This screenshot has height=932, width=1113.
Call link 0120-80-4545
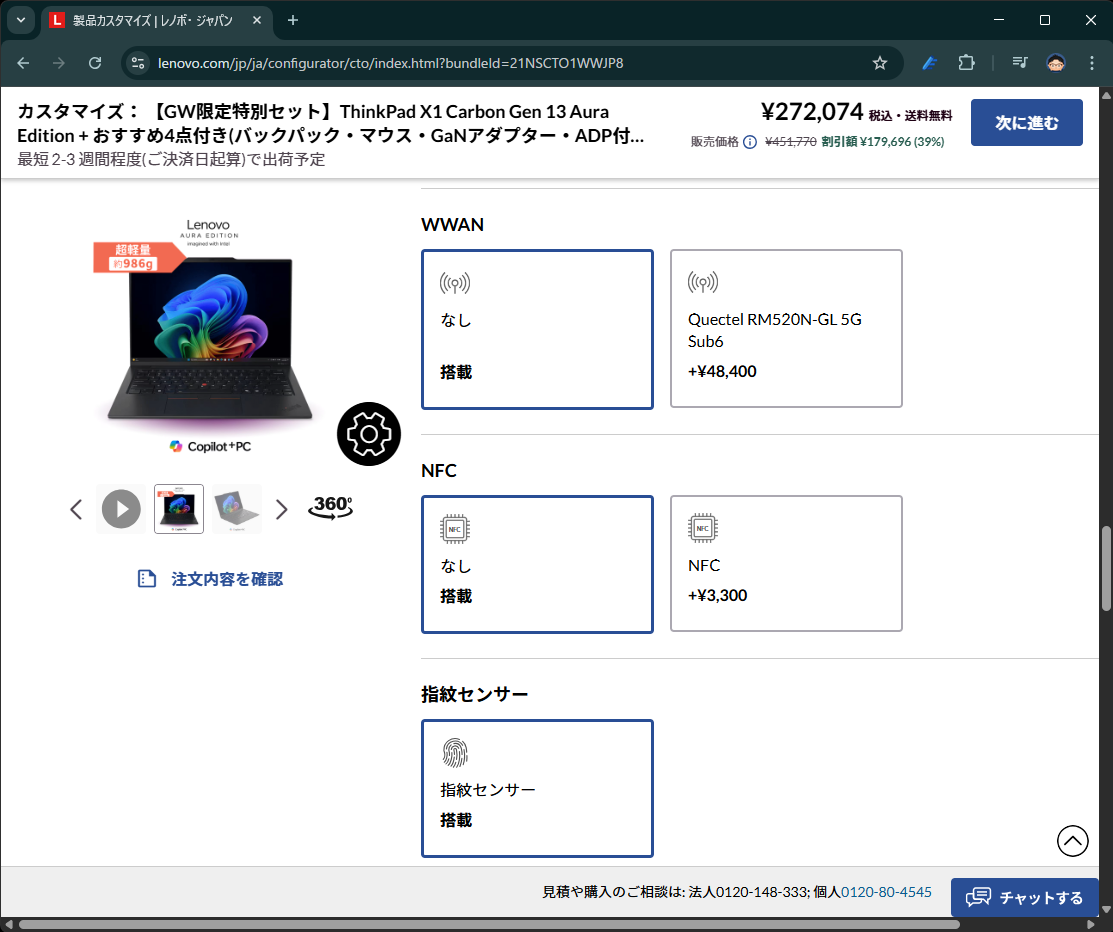click(x=886, y=892)
